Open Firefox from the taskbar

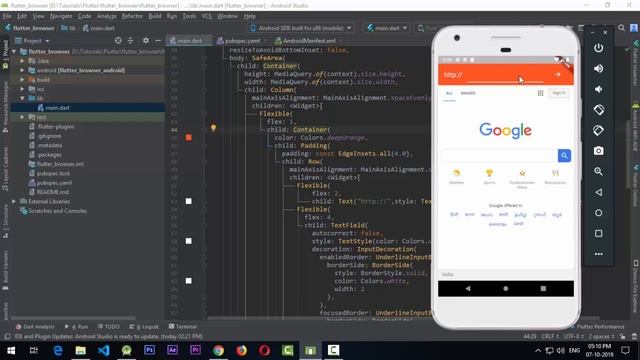pos(241,350)
